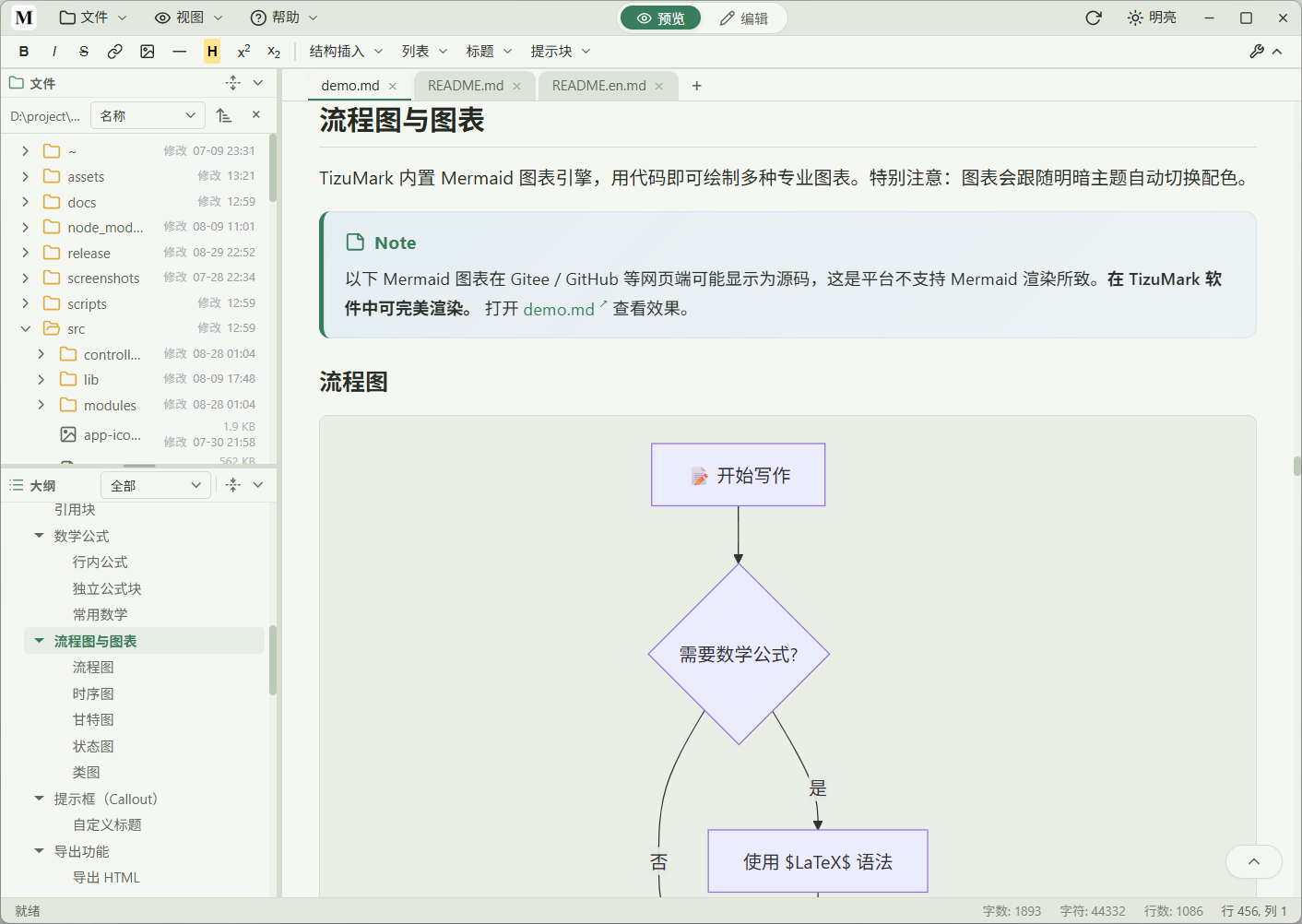The image size is (1302, 924).
Task: Apply italic formatting icon
Action: coord(54,52)
